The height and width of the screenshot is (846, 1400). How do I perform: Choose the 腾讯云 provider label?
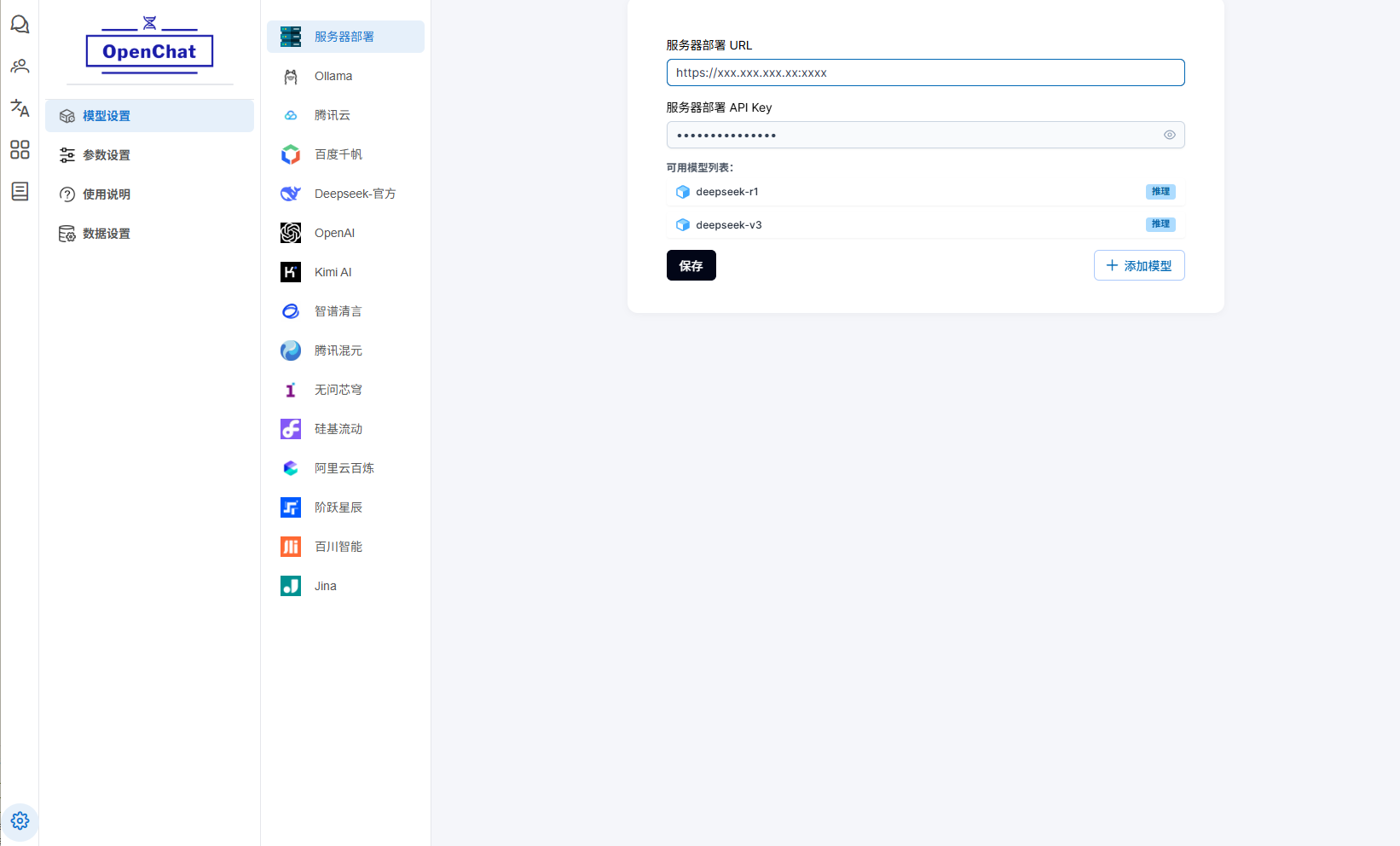click(333, 115)
